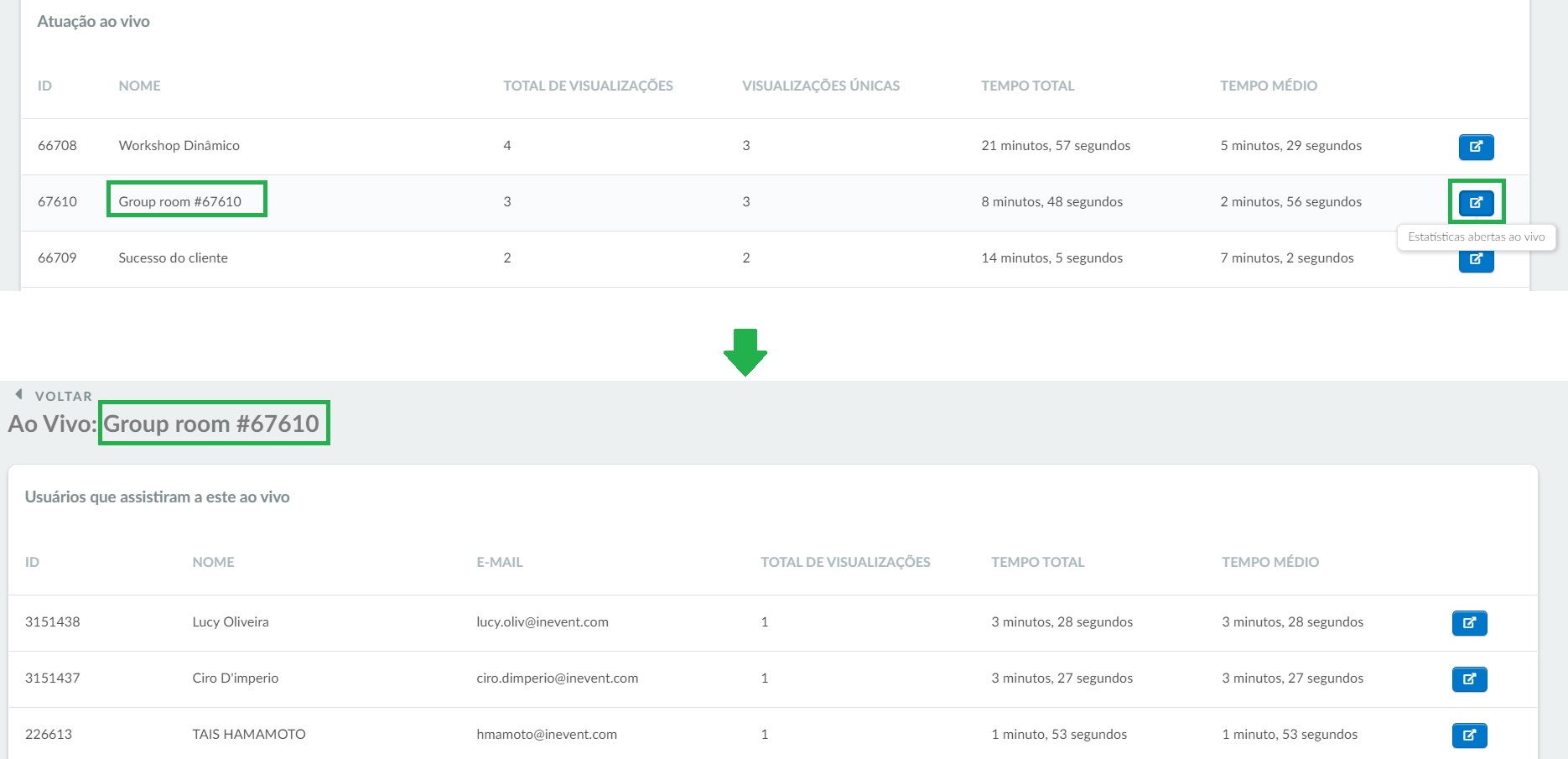Open live statistics for Workshop Dinâmico
The width and height of the screenshot is (1568, 759).
(x=1476, y=147)
